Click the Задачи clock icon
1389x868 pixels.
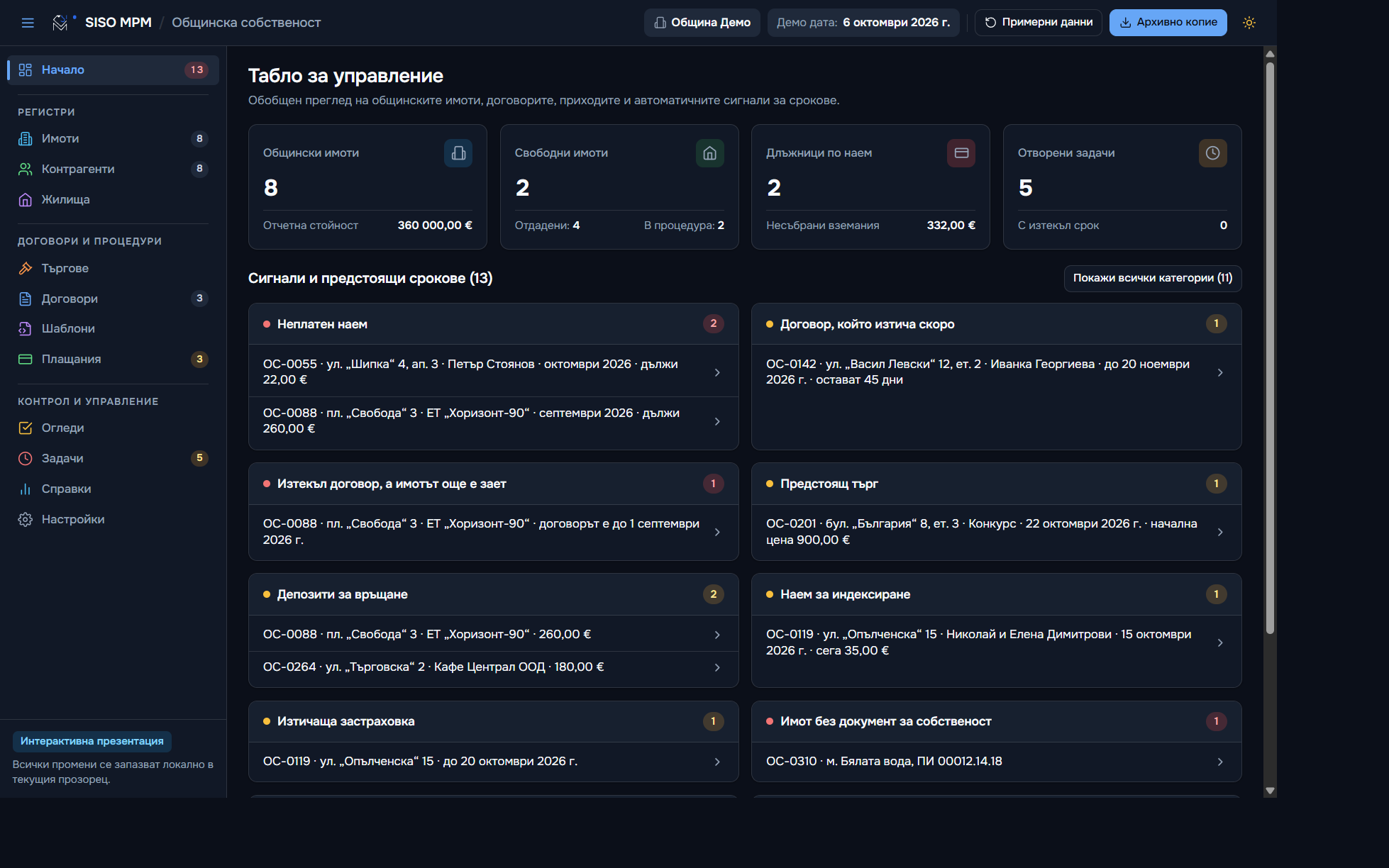(x=26, y=459)
